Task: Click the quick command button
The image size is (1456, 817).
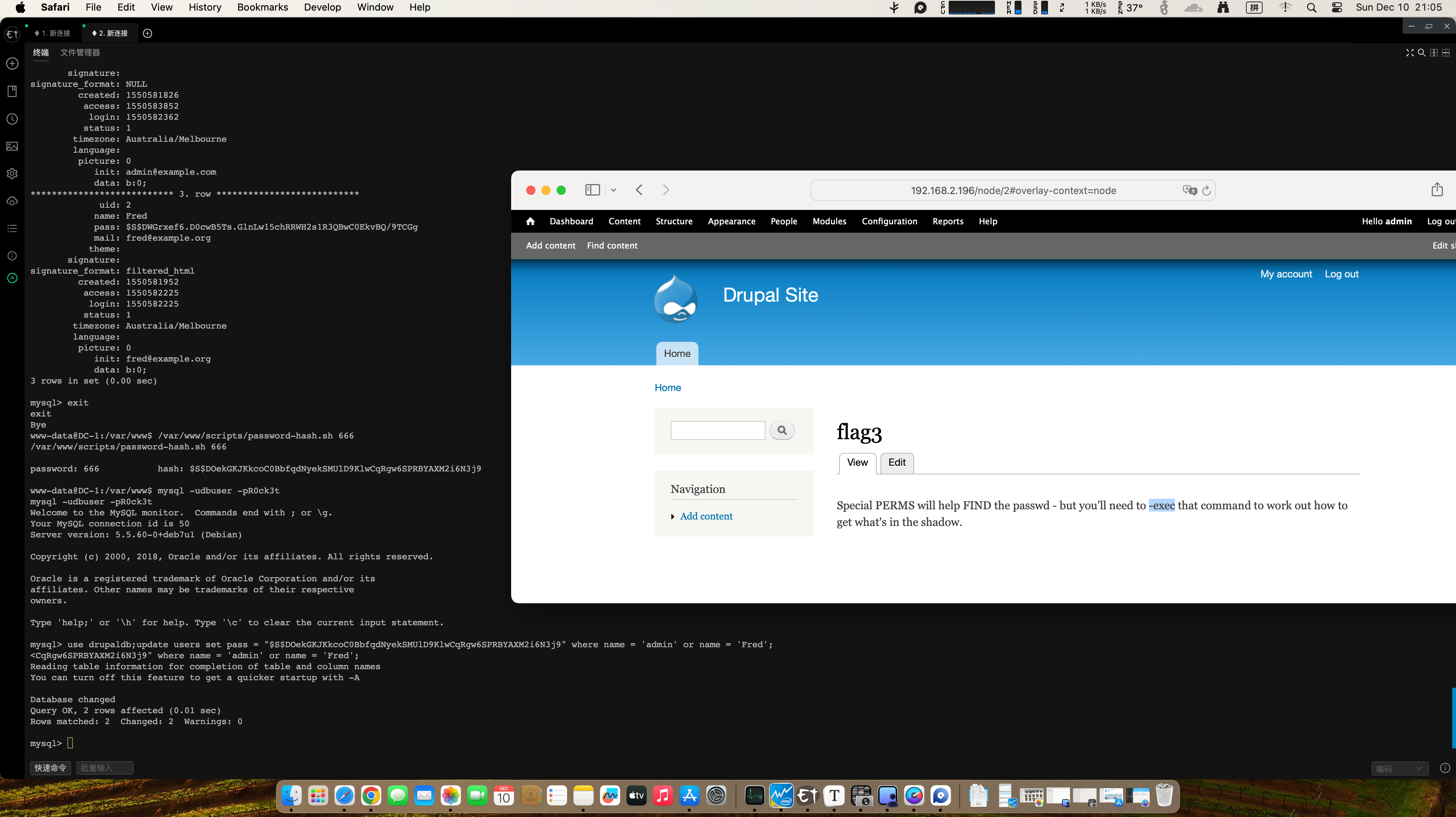Action: 50,768
